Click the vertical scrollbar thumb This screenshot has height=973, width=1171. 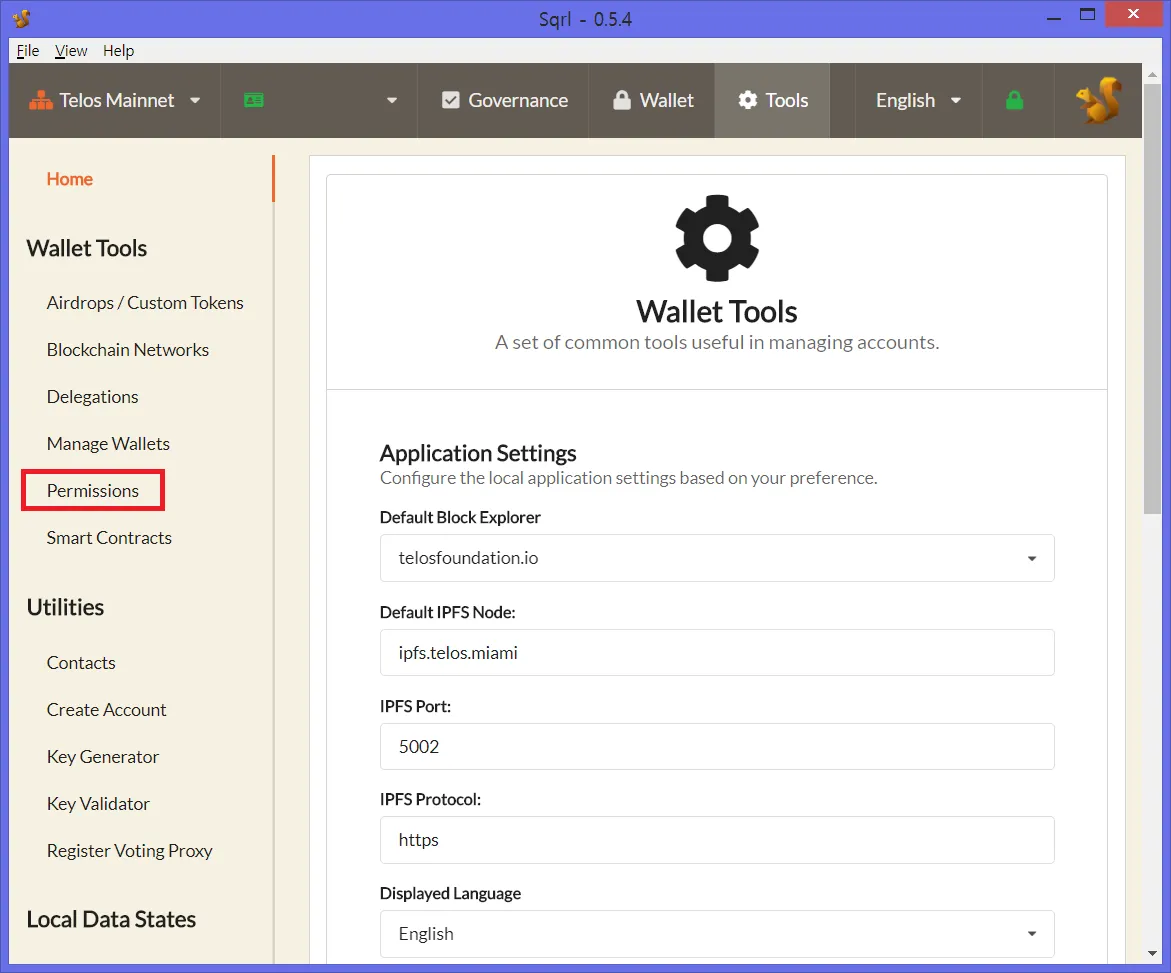point(1152,297)
